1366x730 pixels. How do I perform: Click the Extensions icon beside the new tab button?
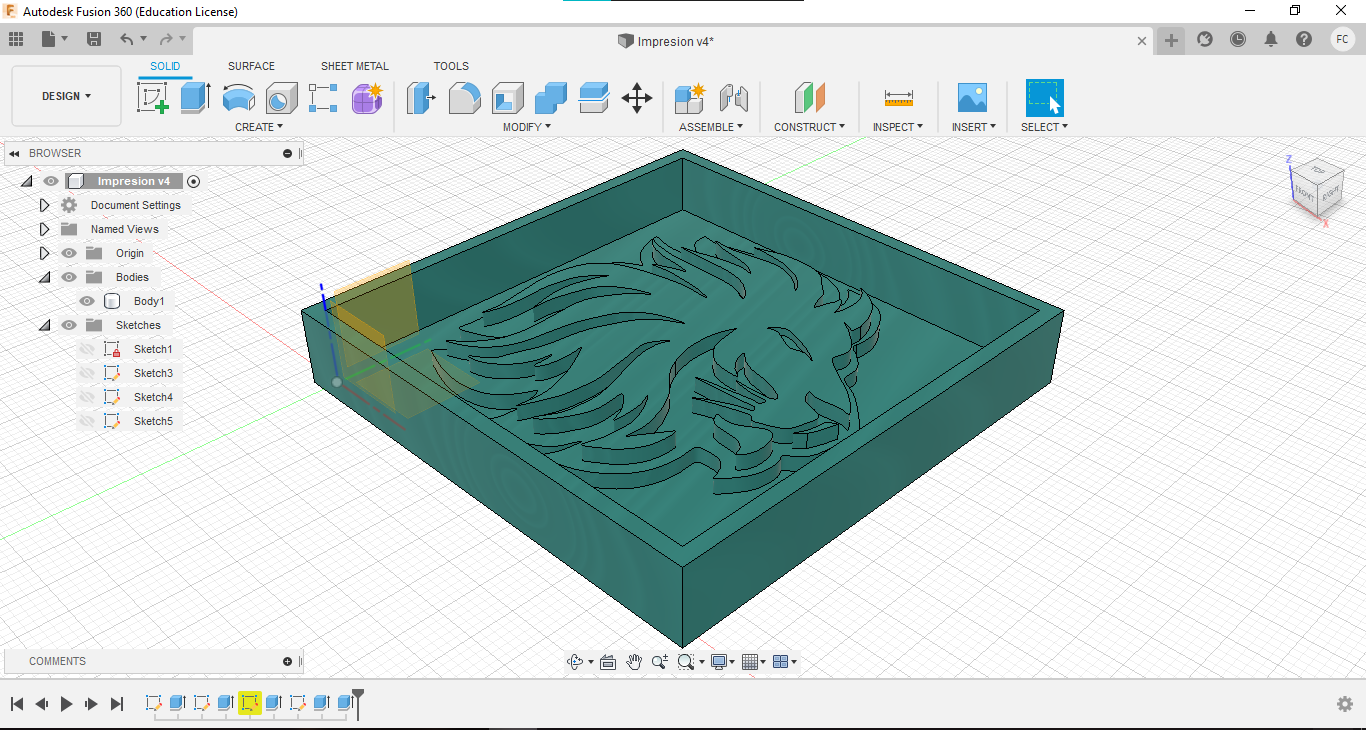1205,39
